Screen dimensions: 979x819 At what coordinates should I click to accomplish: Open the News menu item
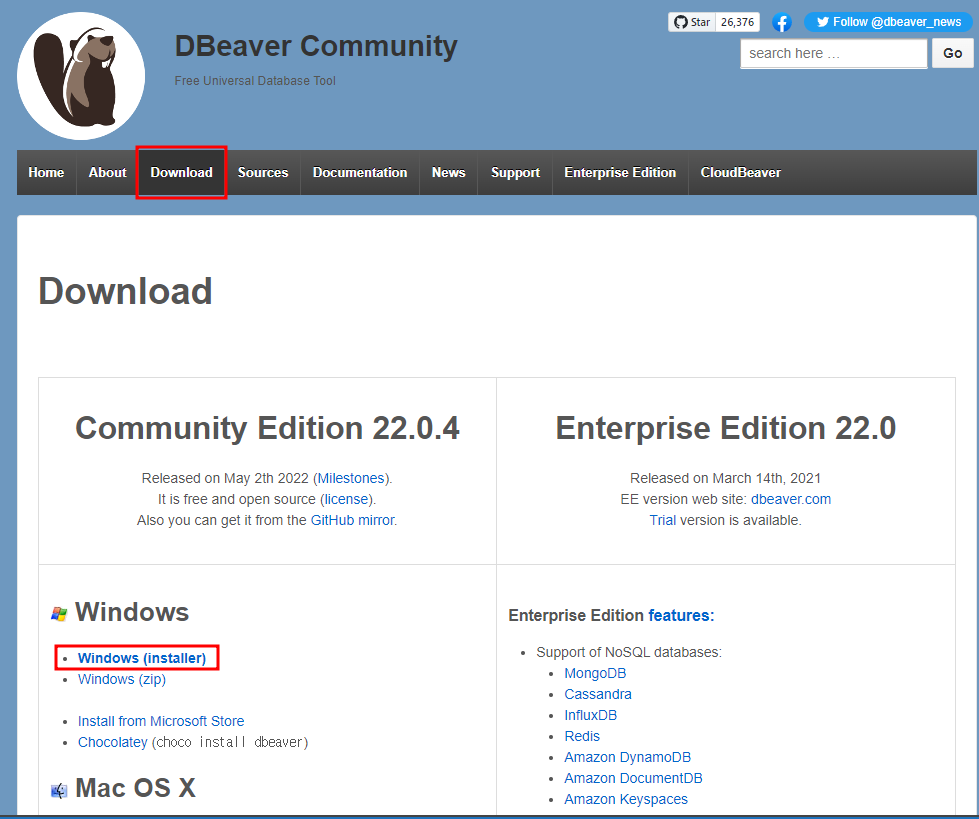point(448,172)
